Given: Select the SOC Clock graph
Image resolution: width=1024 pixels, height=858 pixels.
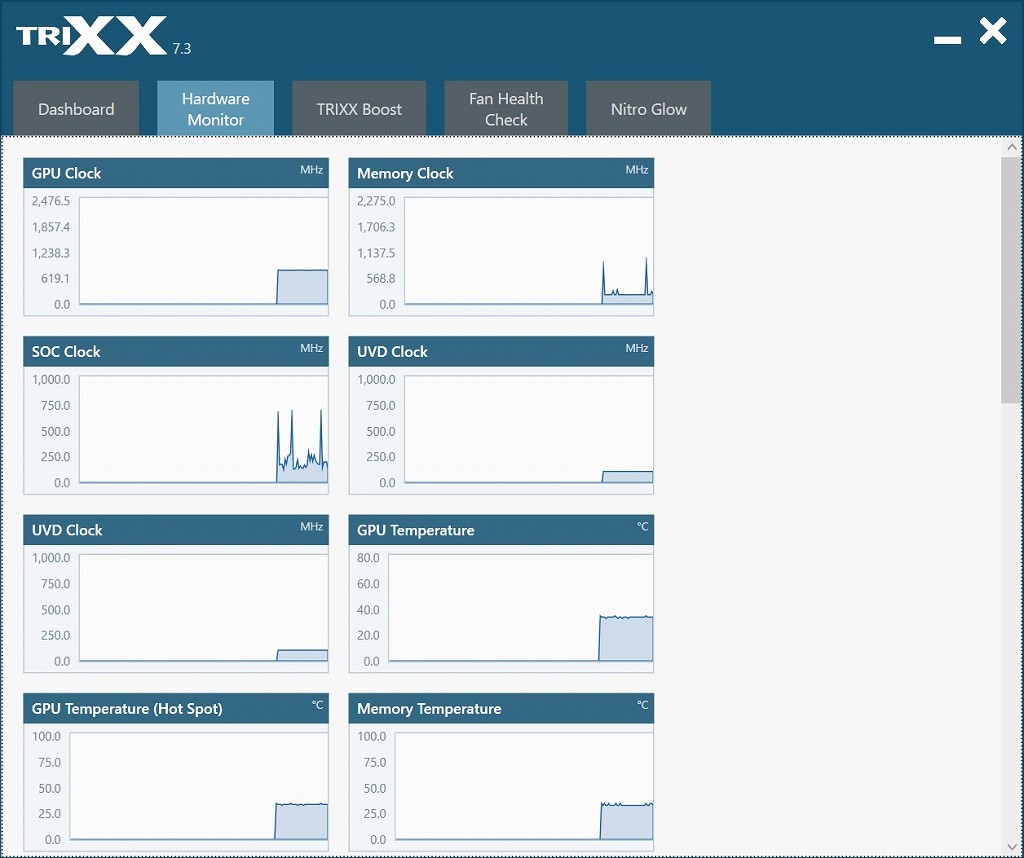Looking at the screenshot, I should coord(203,429).
